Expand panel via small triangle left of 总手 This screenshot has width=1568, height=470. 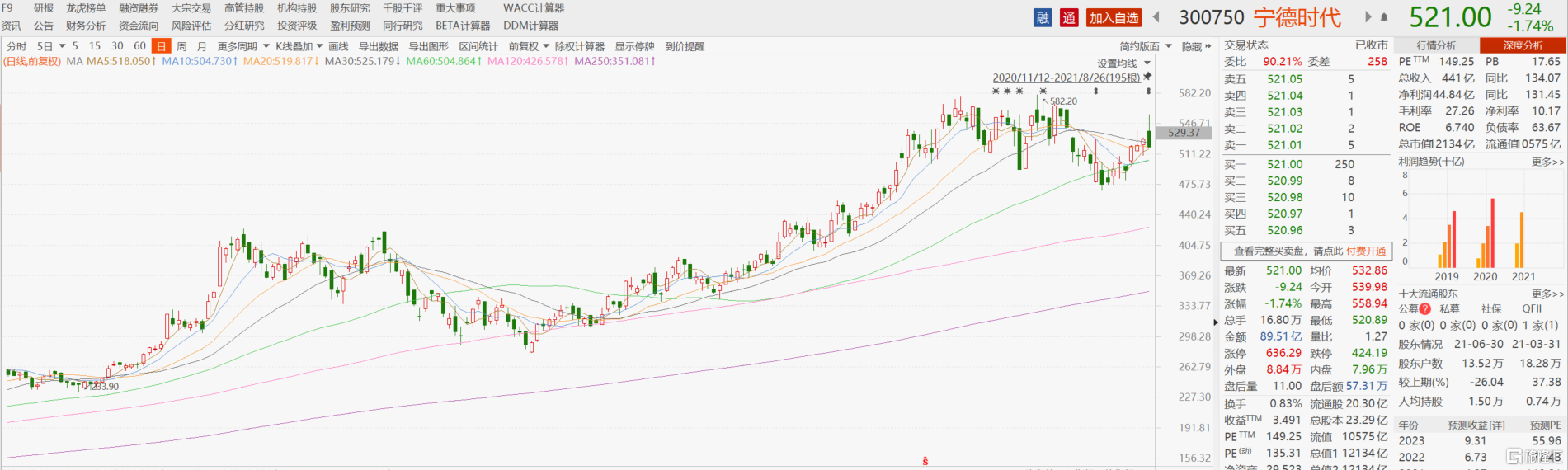pyautogui.click(x=1216, y=321)
